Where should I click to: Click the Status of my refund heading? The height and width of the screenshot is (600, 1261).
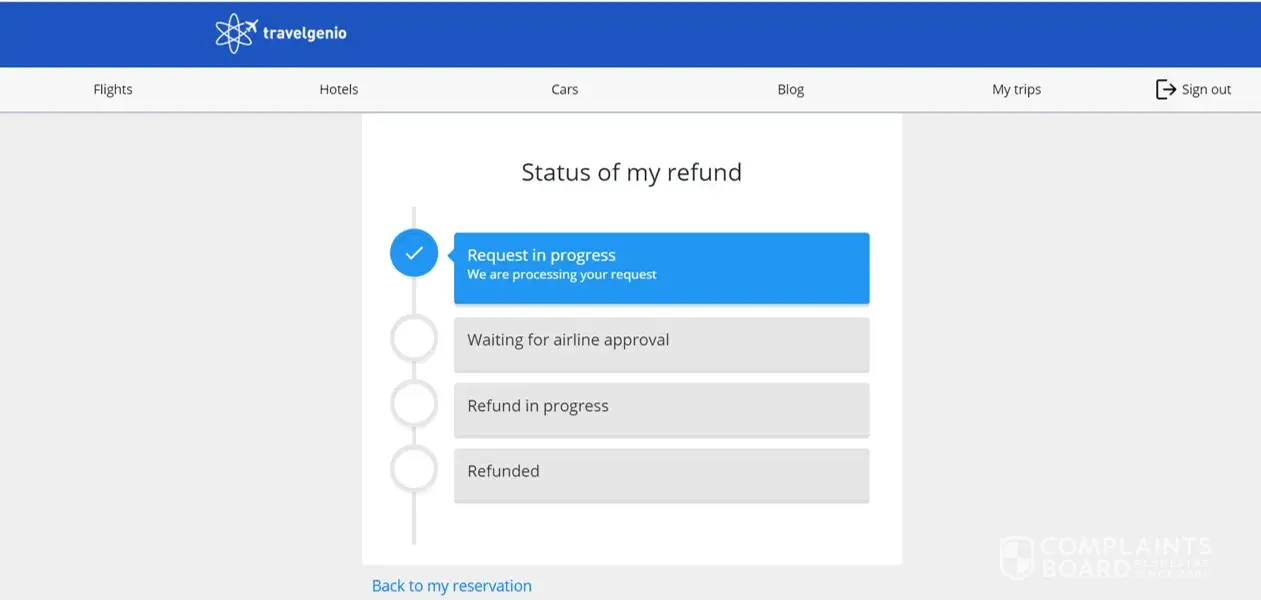(631, 172)
